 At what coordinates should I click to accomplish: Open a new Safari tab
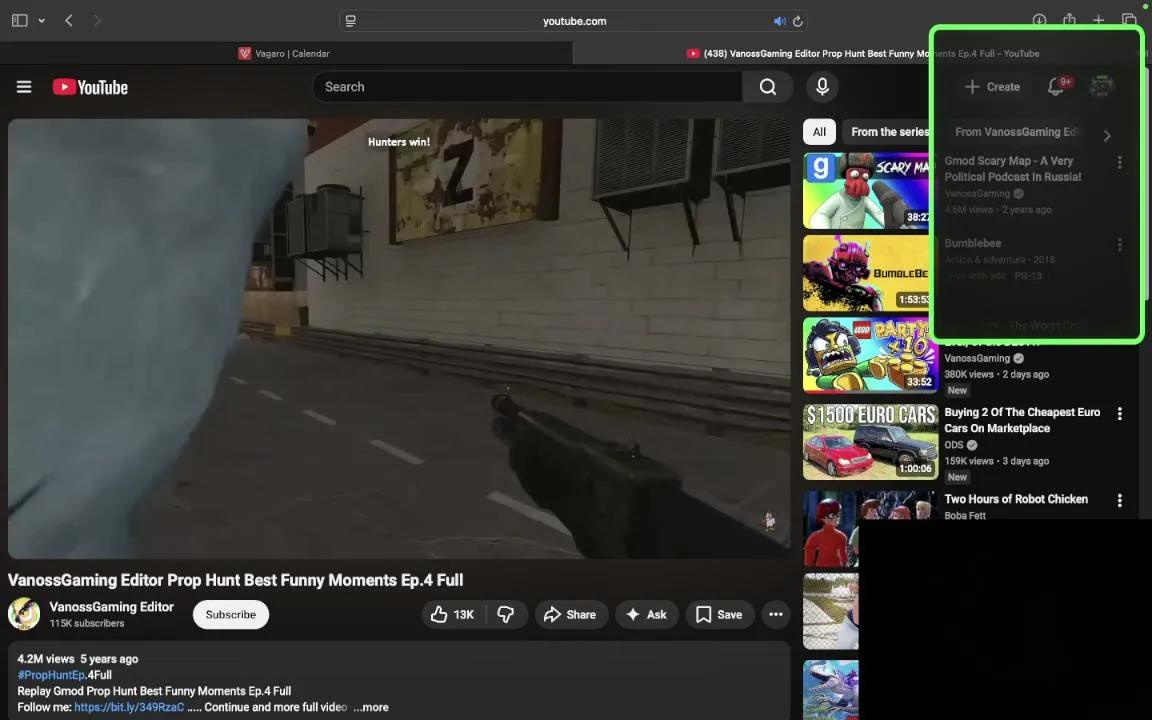pos(1098,21)
